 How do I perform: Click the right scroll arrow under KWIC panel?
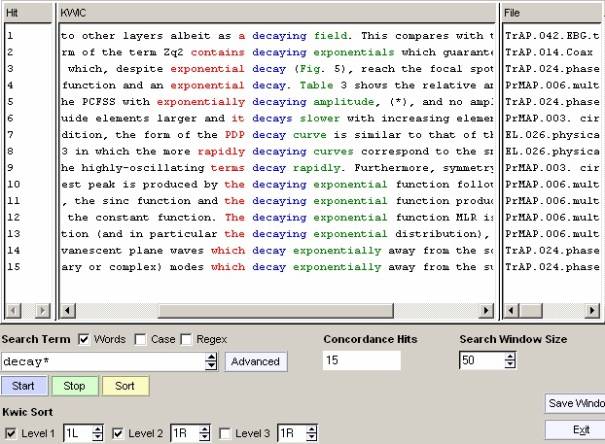487,311
